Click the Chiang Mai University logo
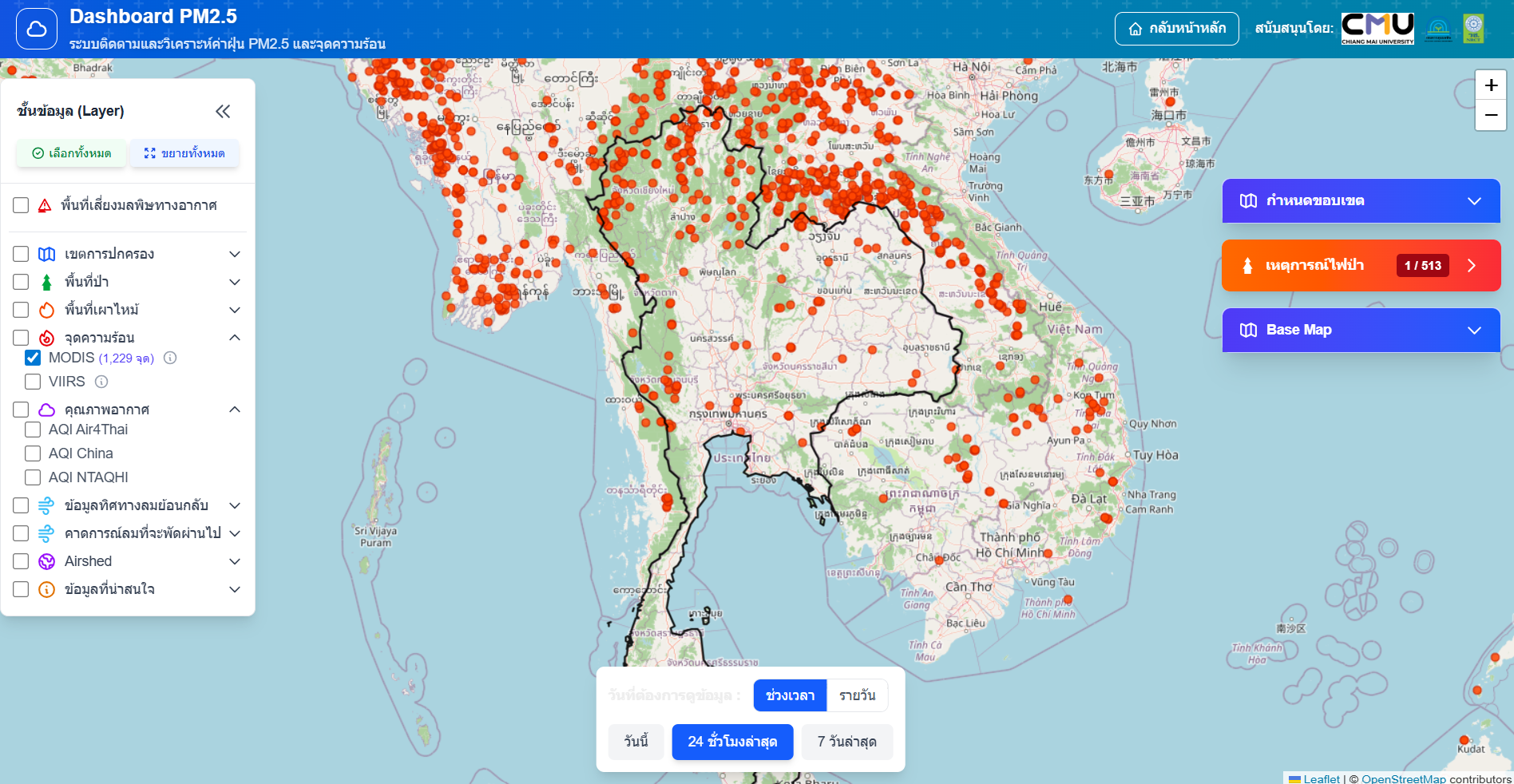 pyautogui.click(x=1377, y=29)
